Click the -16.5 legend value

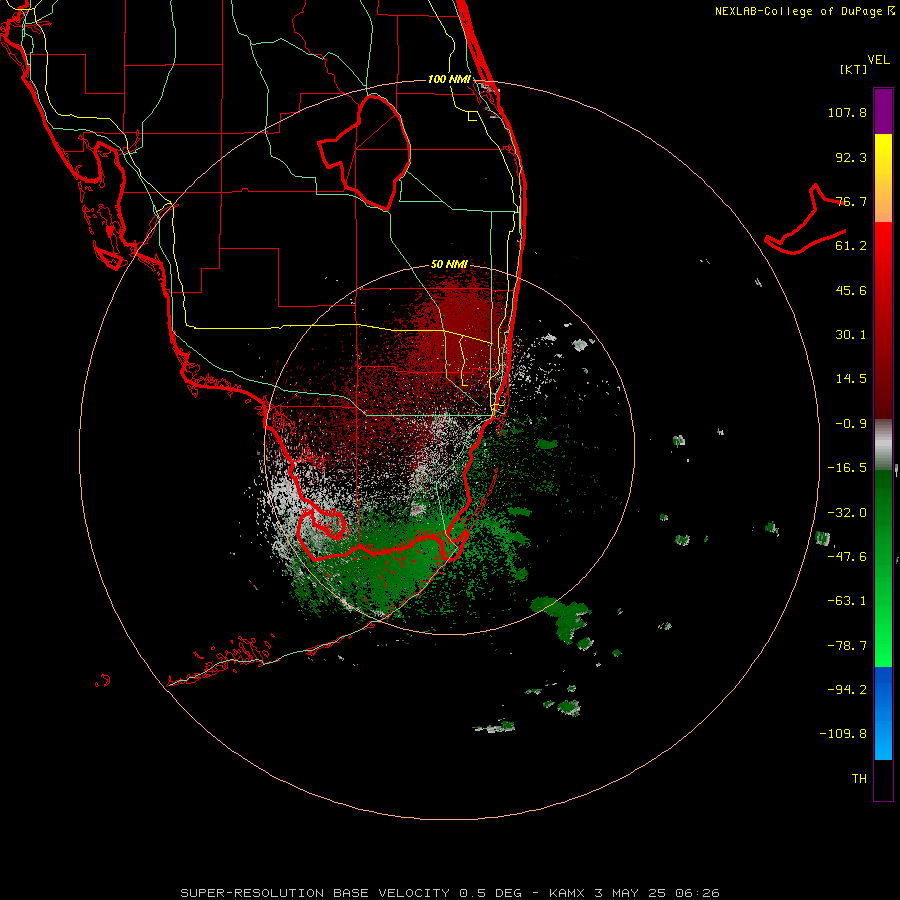(847, 468)
